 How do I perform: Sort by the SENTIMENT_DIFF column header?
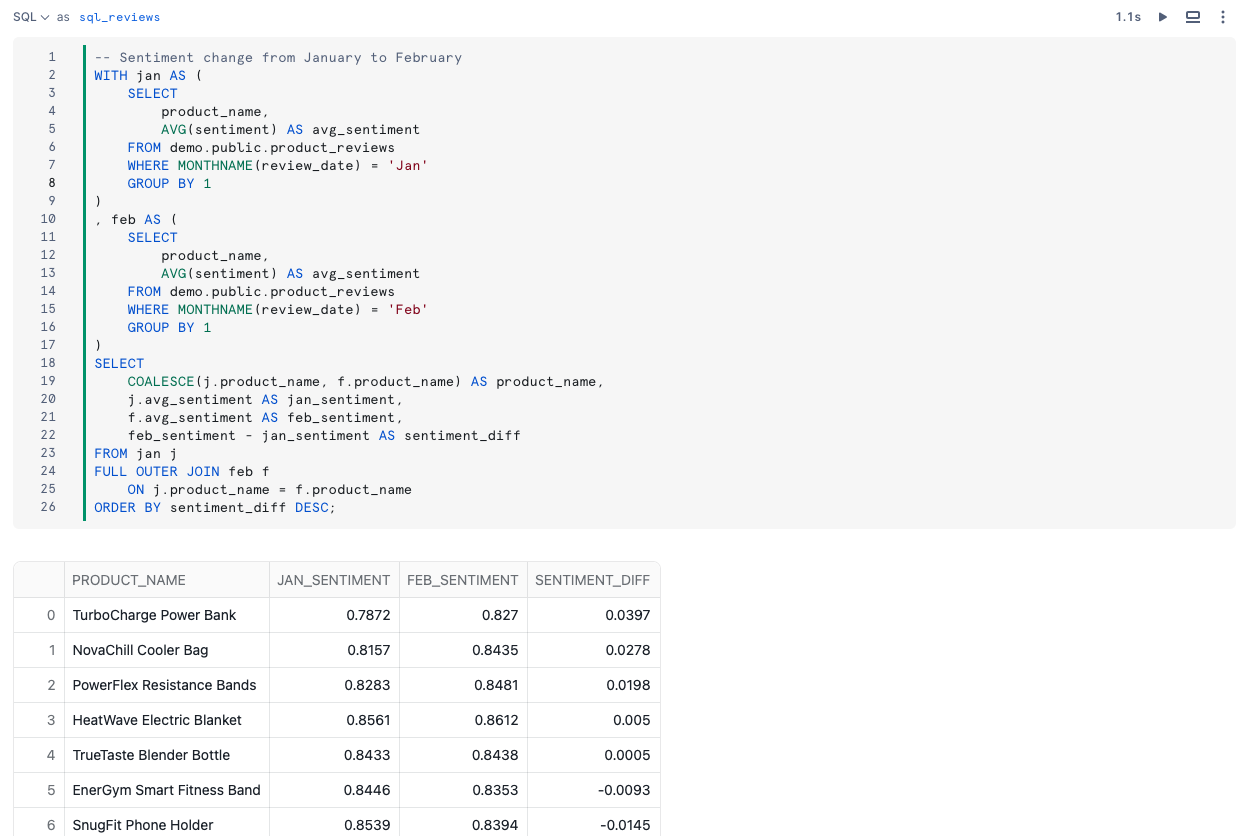point(594,580)
